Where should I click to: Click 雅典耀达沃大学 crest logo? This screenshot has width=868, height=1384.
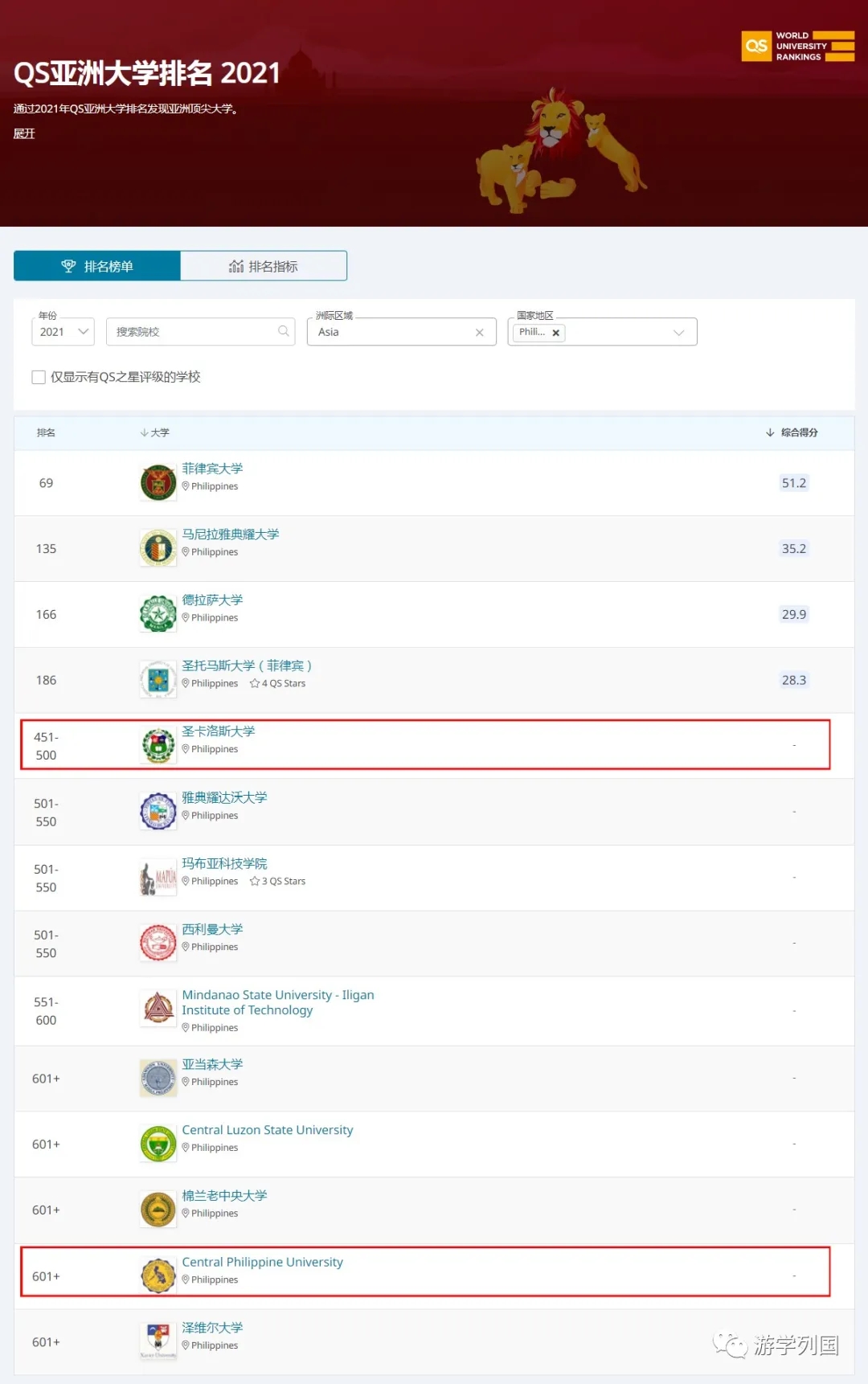pos(158,812)
